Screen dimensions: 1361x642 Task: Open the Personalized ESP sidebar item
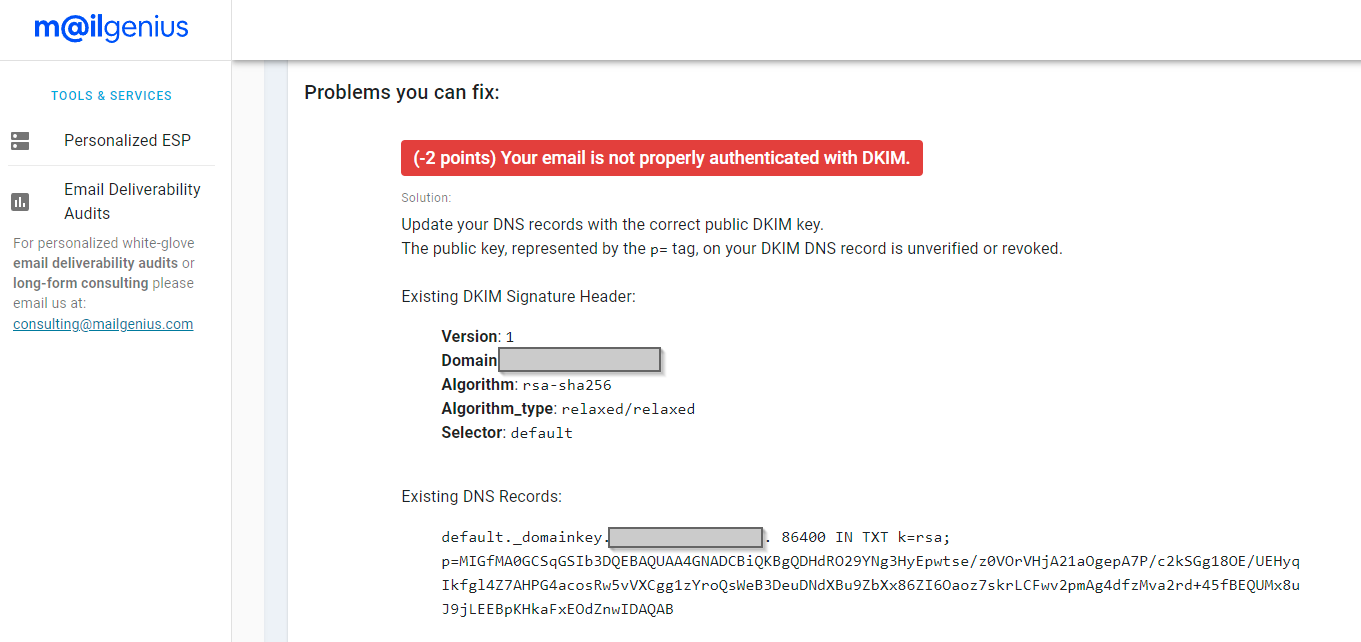[x=127, y=141]
